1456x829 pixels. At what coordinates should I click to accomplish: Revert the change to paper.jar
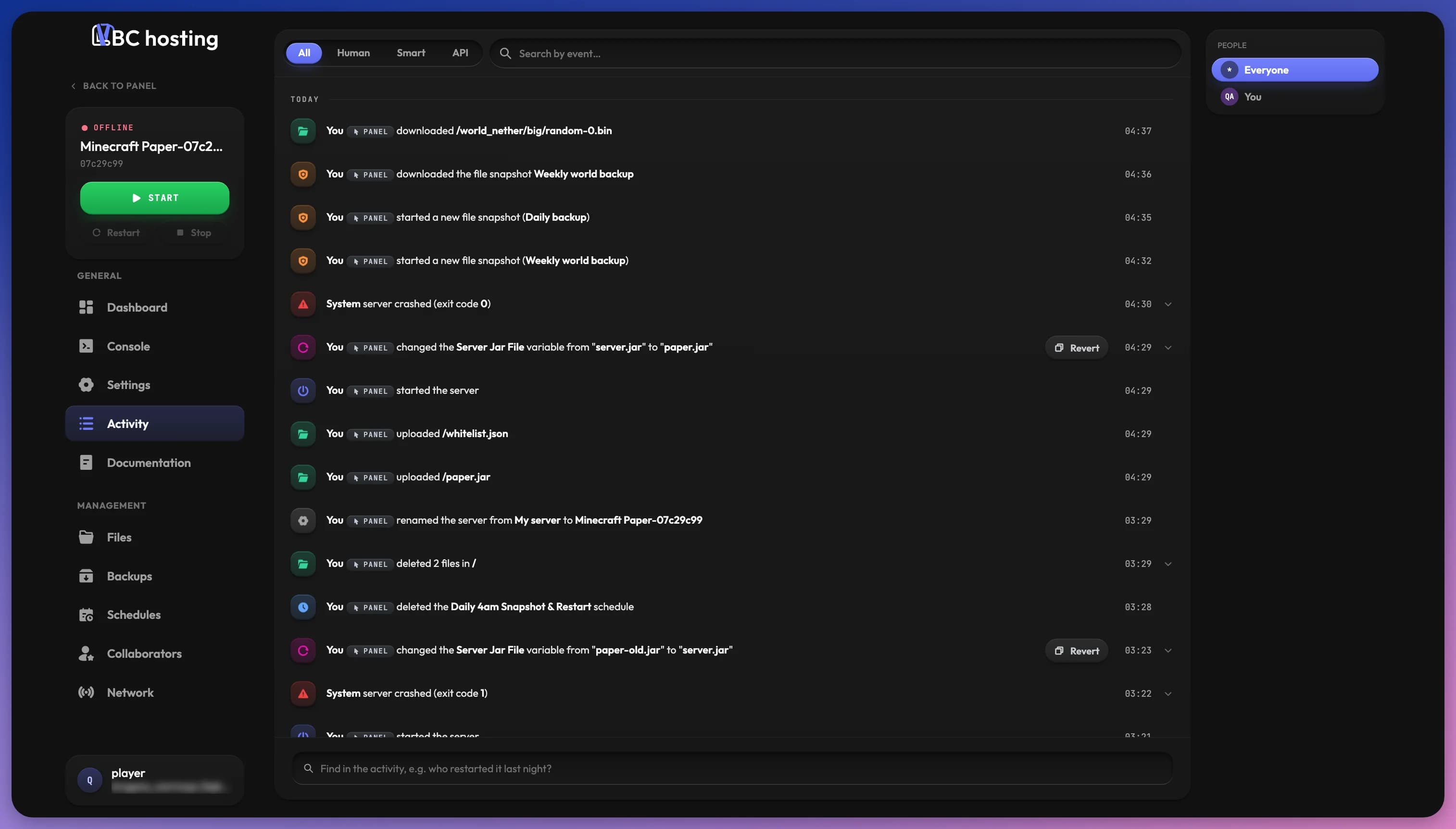point(1076,348)
